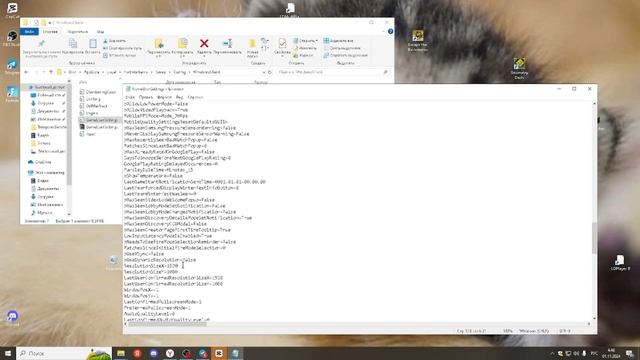This screenshot has height=360, width=640.
Task: Open Notepad Format menu
Action: click(164, 97)
